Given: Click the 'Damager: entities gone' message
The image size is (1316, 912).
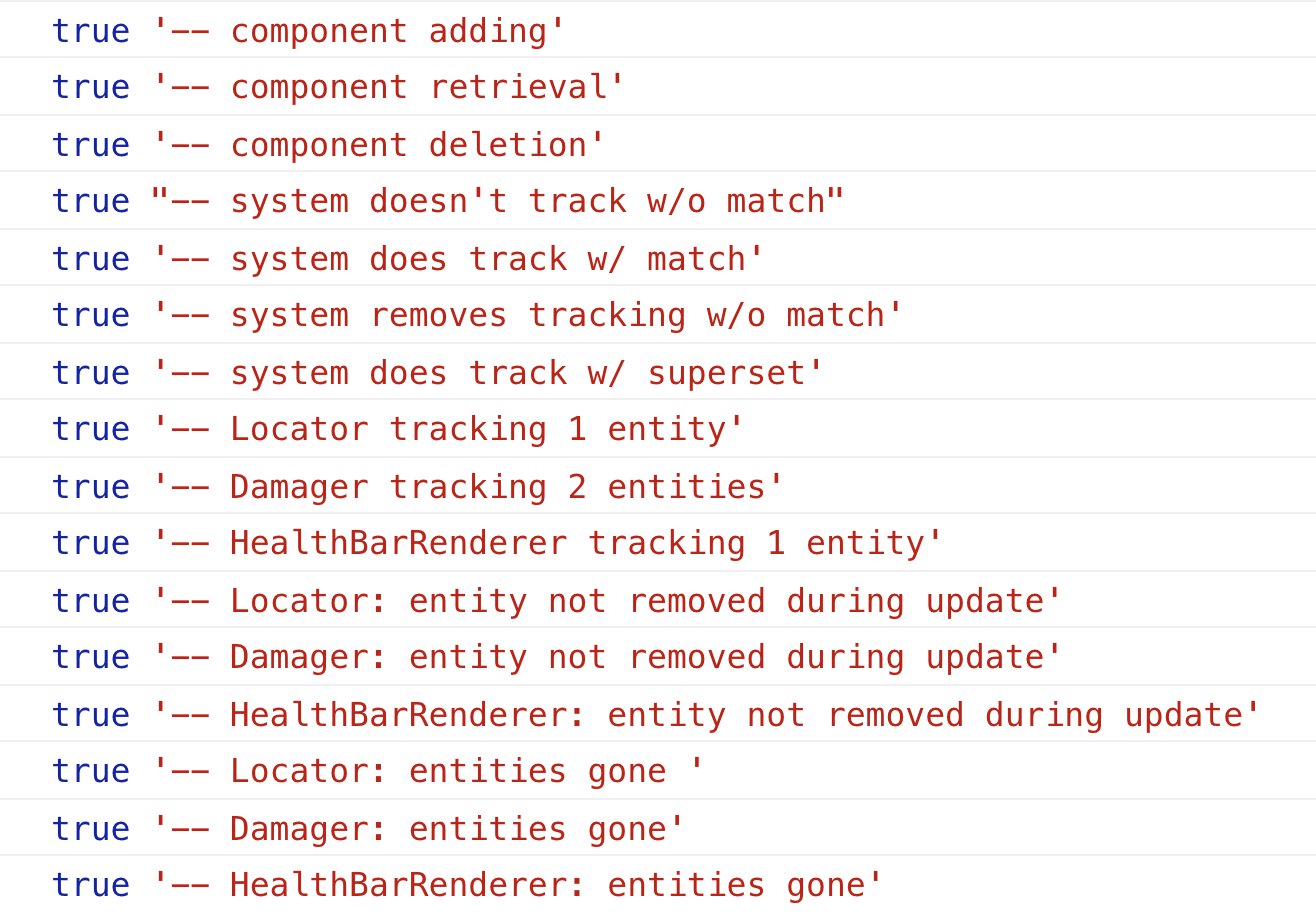Looking at the screenshot, I should coord(418,829).
